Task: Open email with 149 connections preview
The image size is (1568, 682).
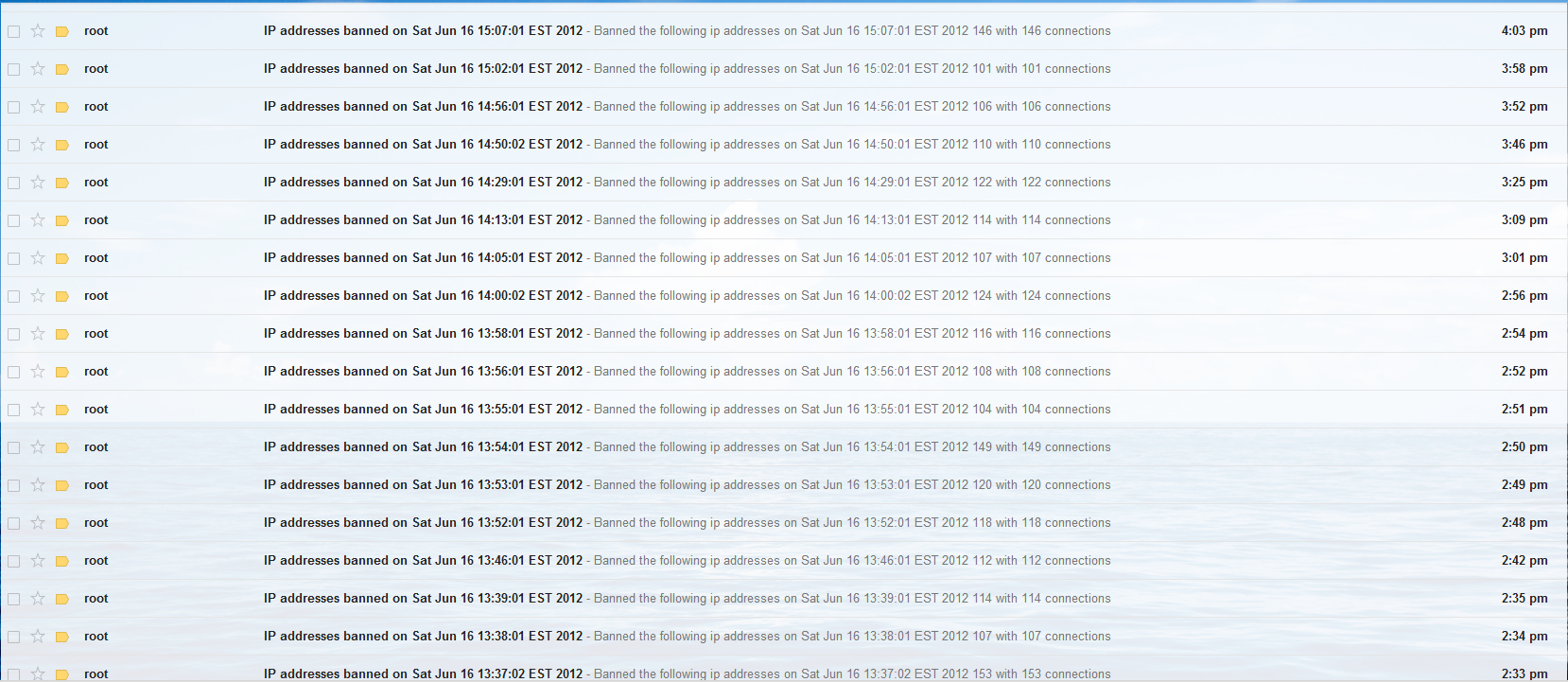Action: 784,447
